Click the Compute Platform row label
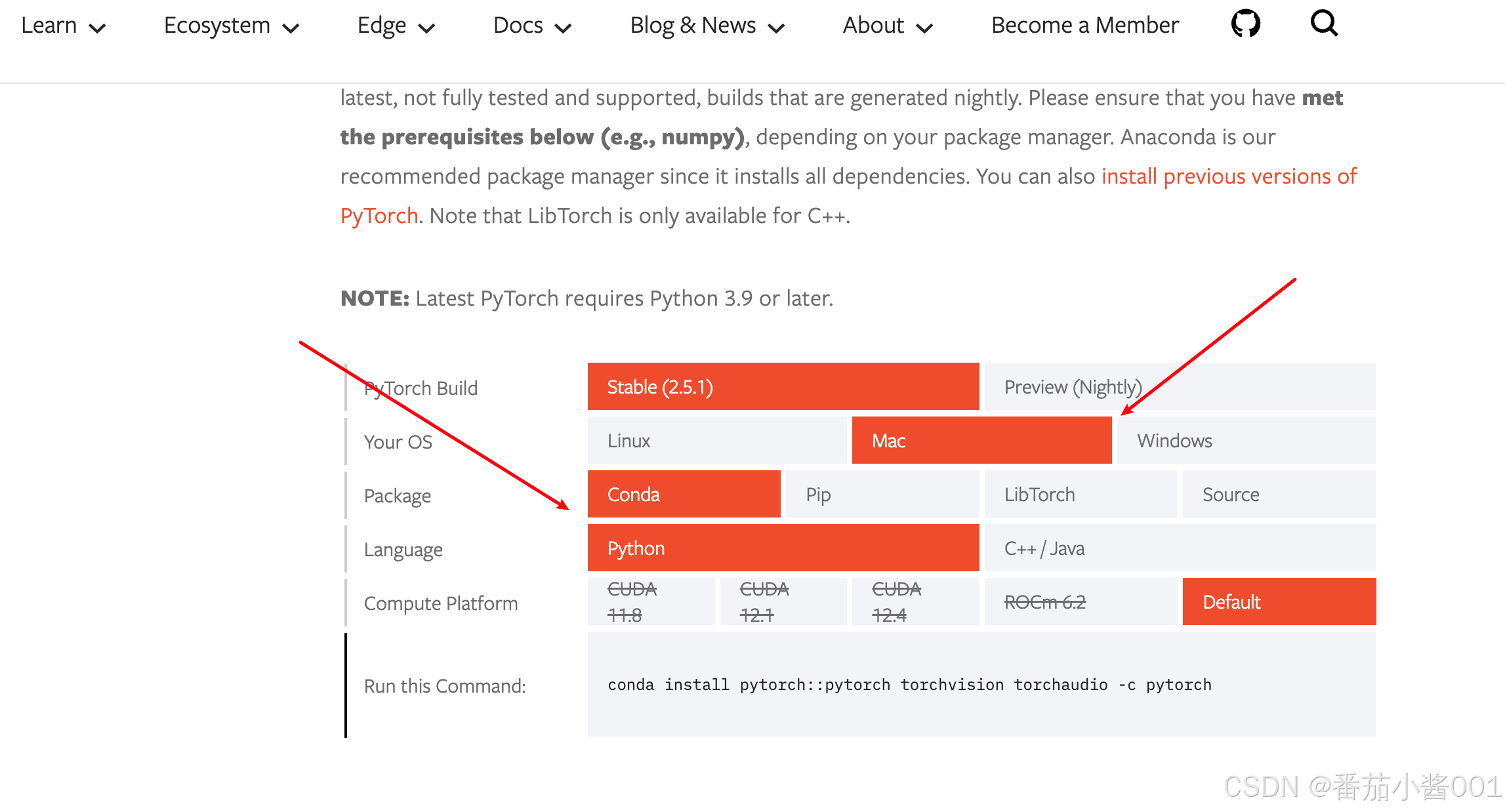Viewport: 1505px width, 812px height. point(441,603)
